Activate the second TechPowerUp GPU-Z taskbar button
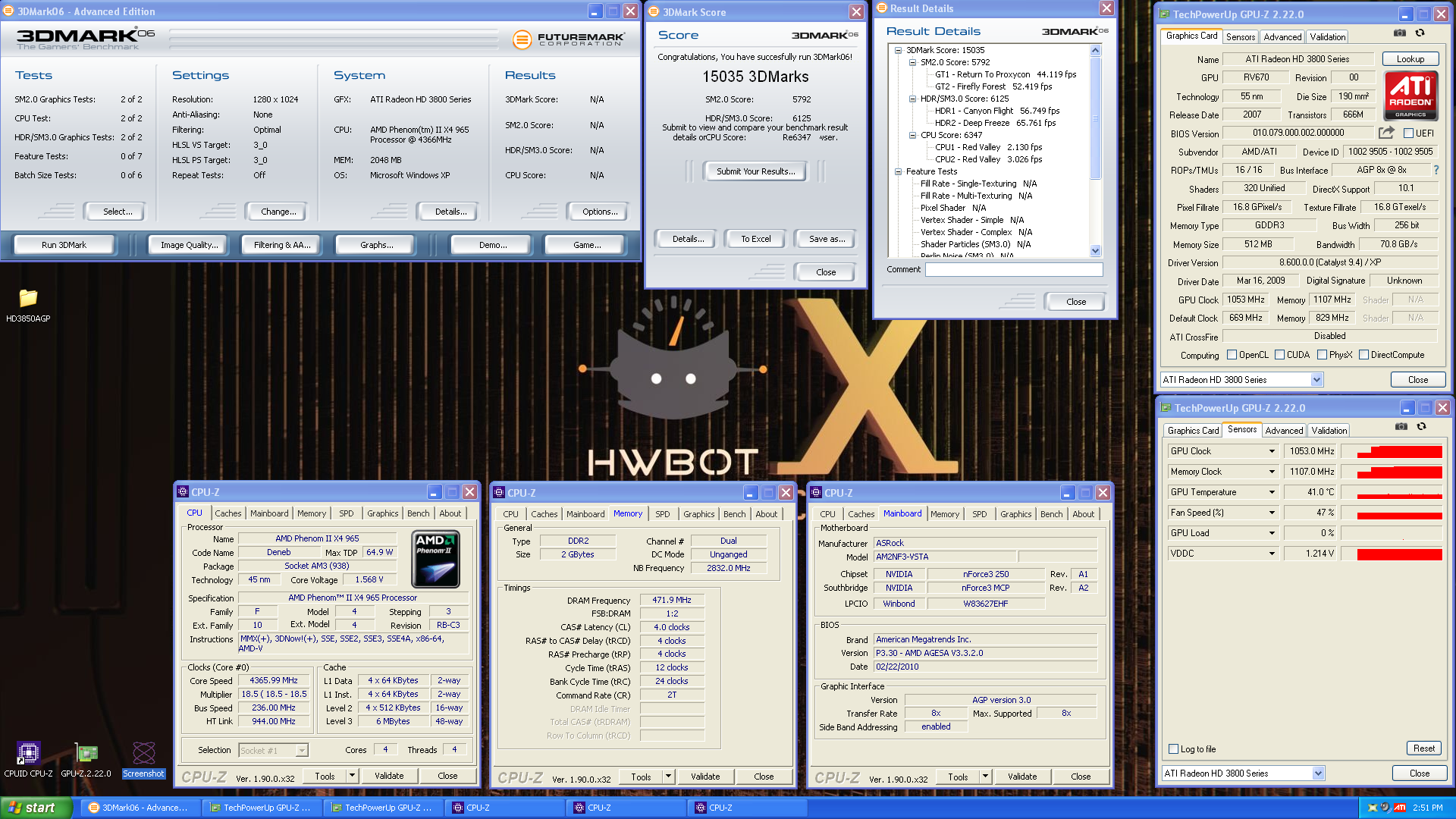This screenshot has width=1456, height=819. (384, 808)
